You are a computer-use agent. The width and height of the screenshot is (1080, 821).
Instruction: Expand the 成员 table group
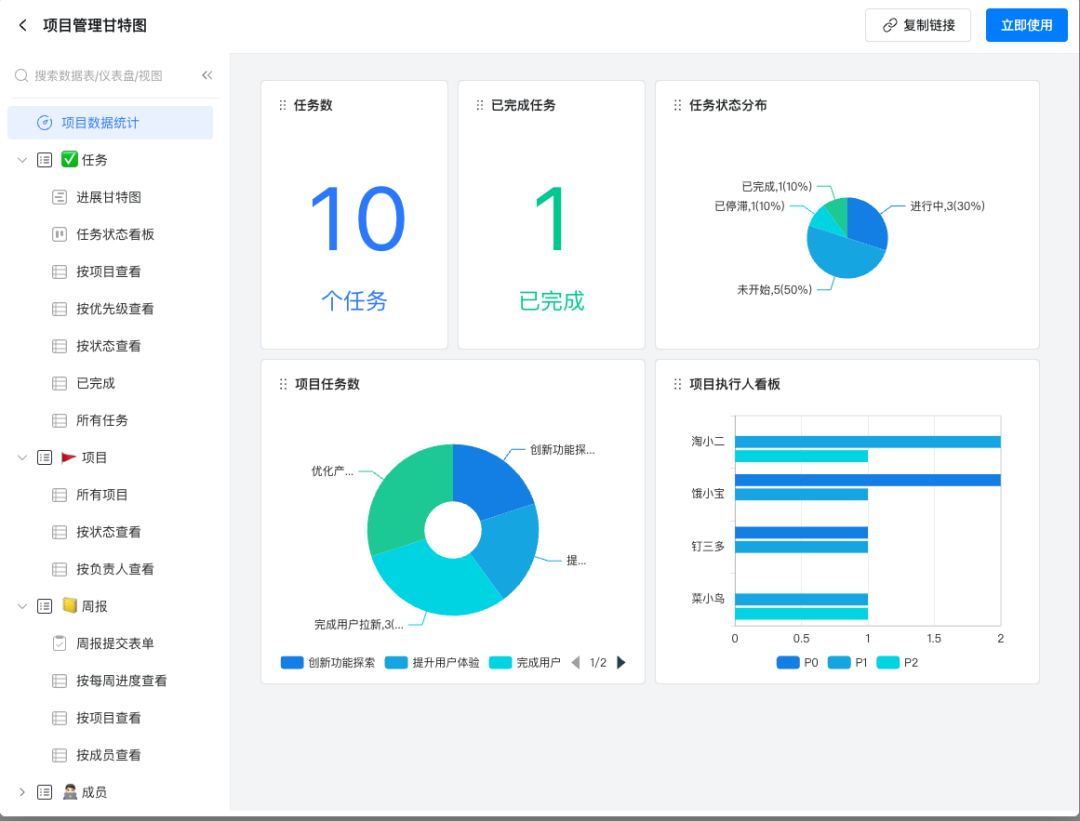point(22,792)
